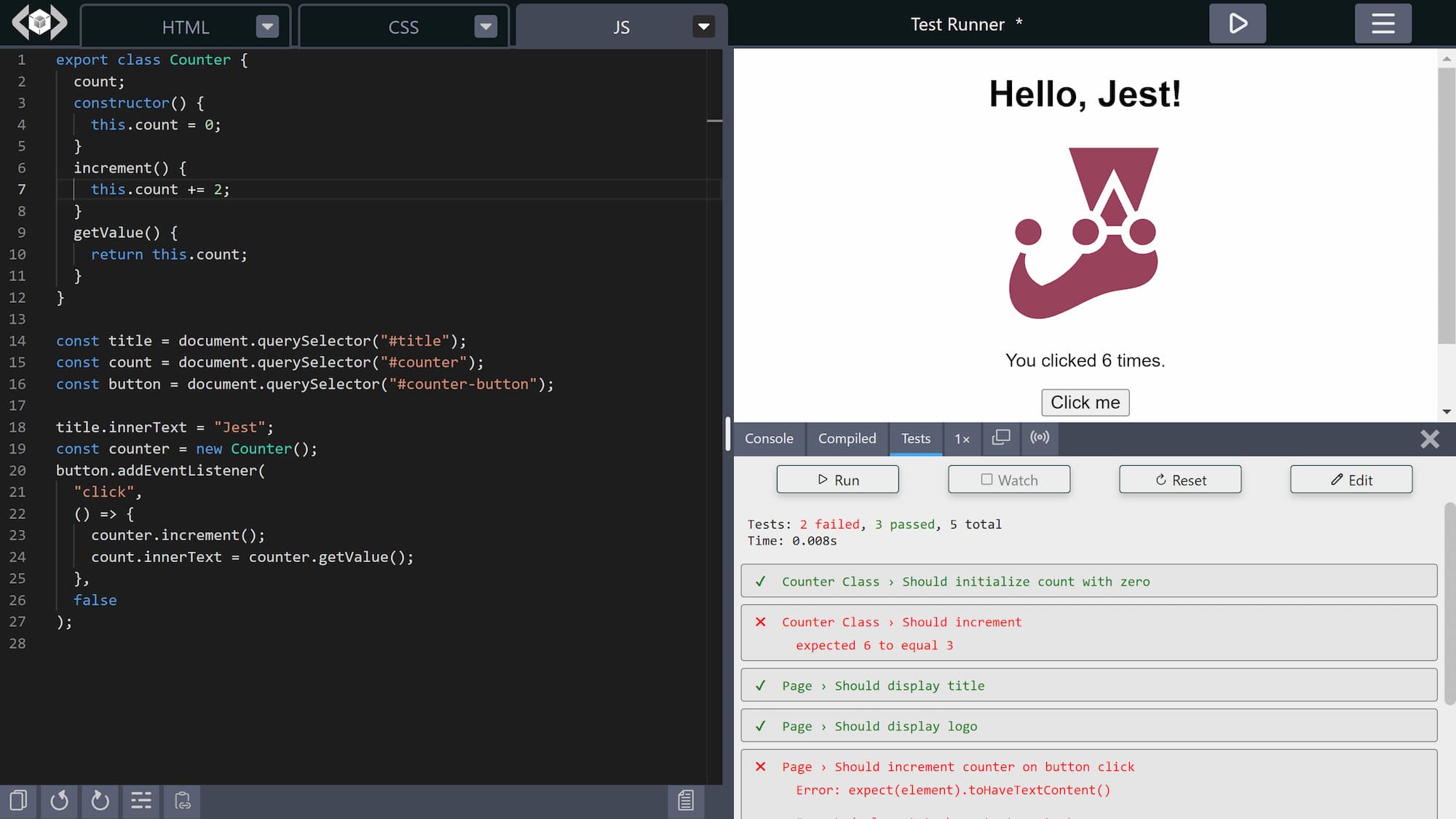Select the Tests tab
The width and height of the screenshot is (1456, 819).
click(915, 438)
